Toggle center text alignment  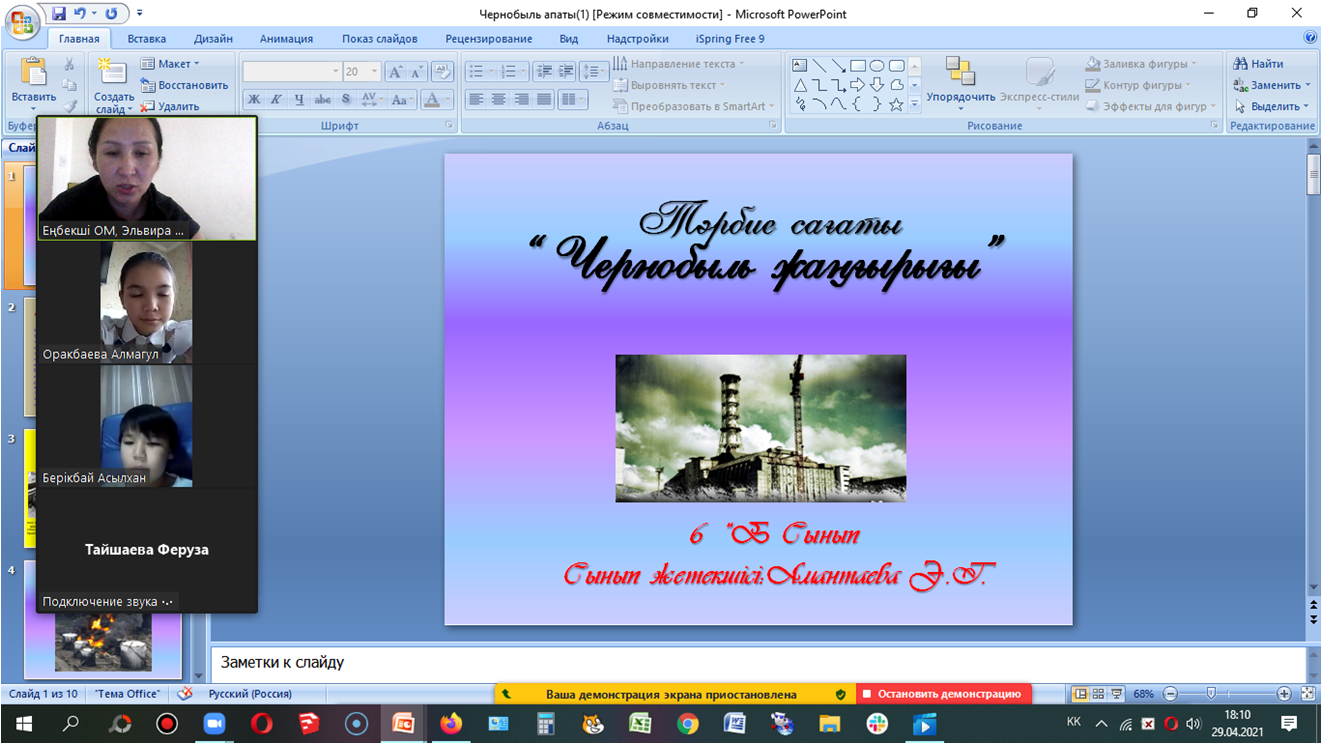click(x=498, y=99)
